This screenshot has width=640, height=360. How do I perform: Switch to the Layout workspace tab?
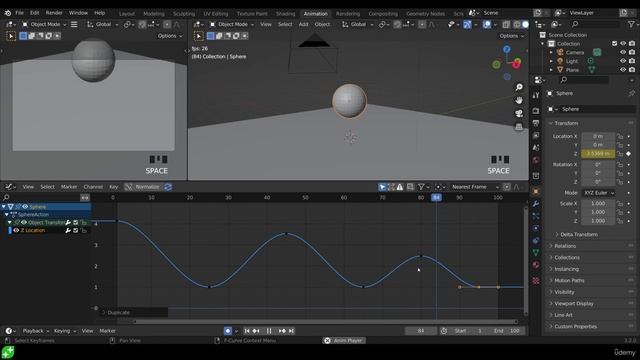(127, 13)
